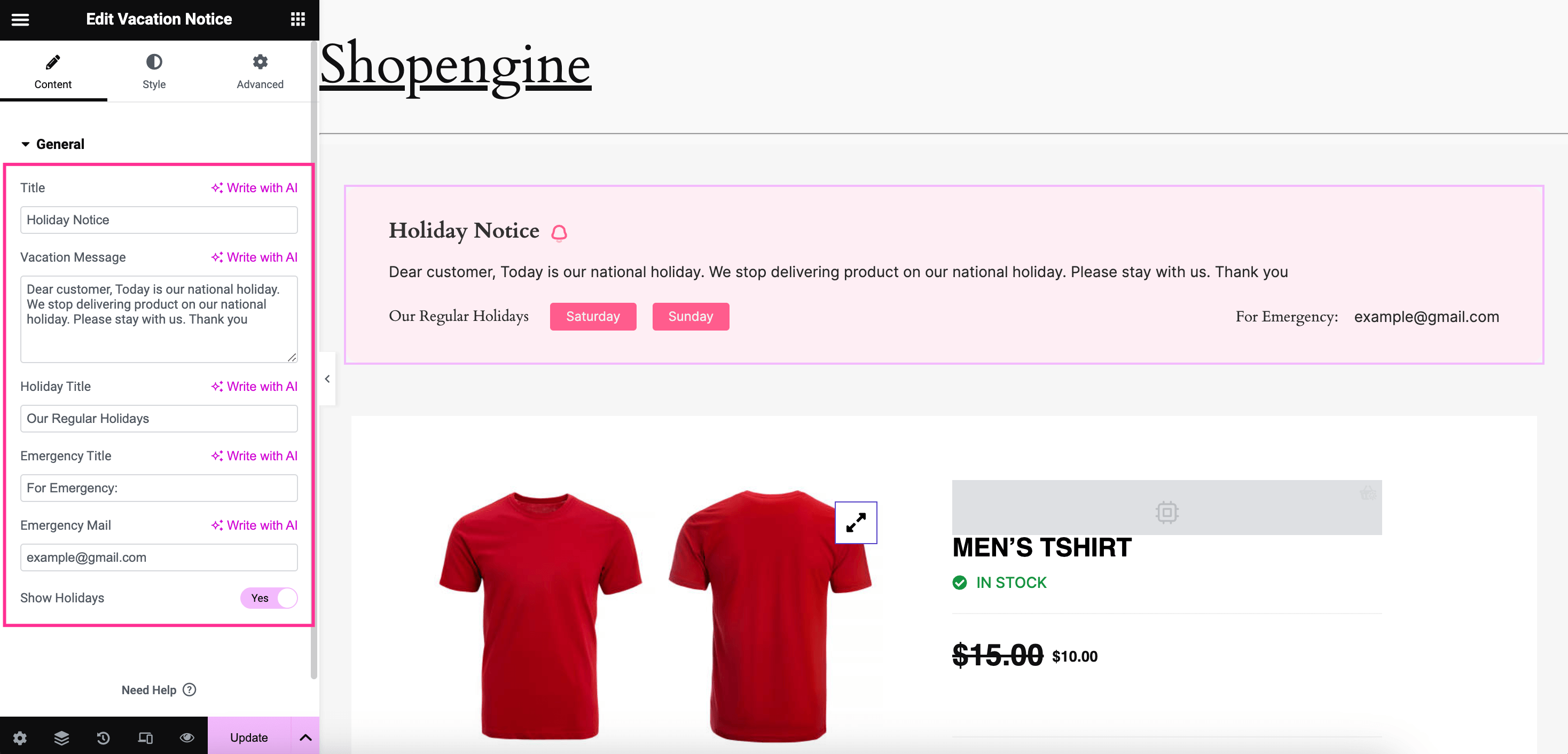Open the Advanced settings tab

259,71
